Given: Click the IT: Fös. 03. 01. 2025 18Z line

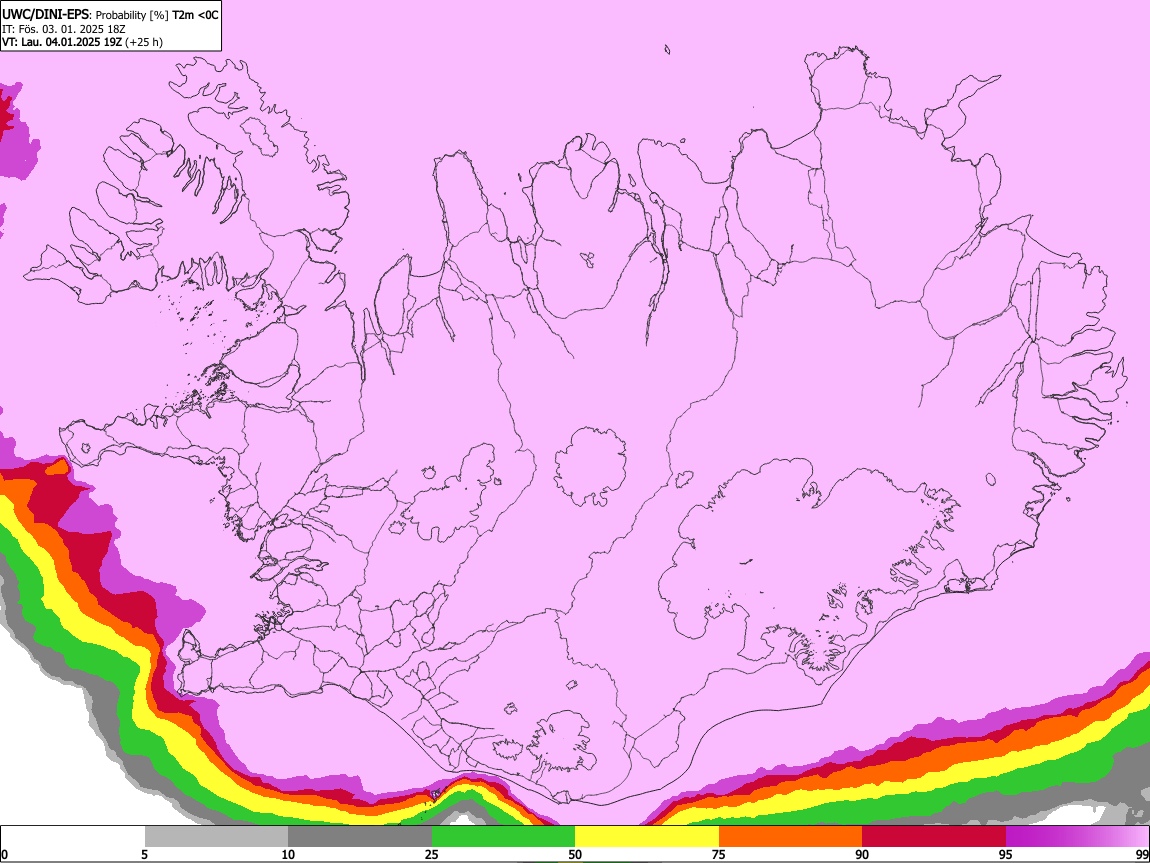Looking at the screenshot, I should (64, 29).
